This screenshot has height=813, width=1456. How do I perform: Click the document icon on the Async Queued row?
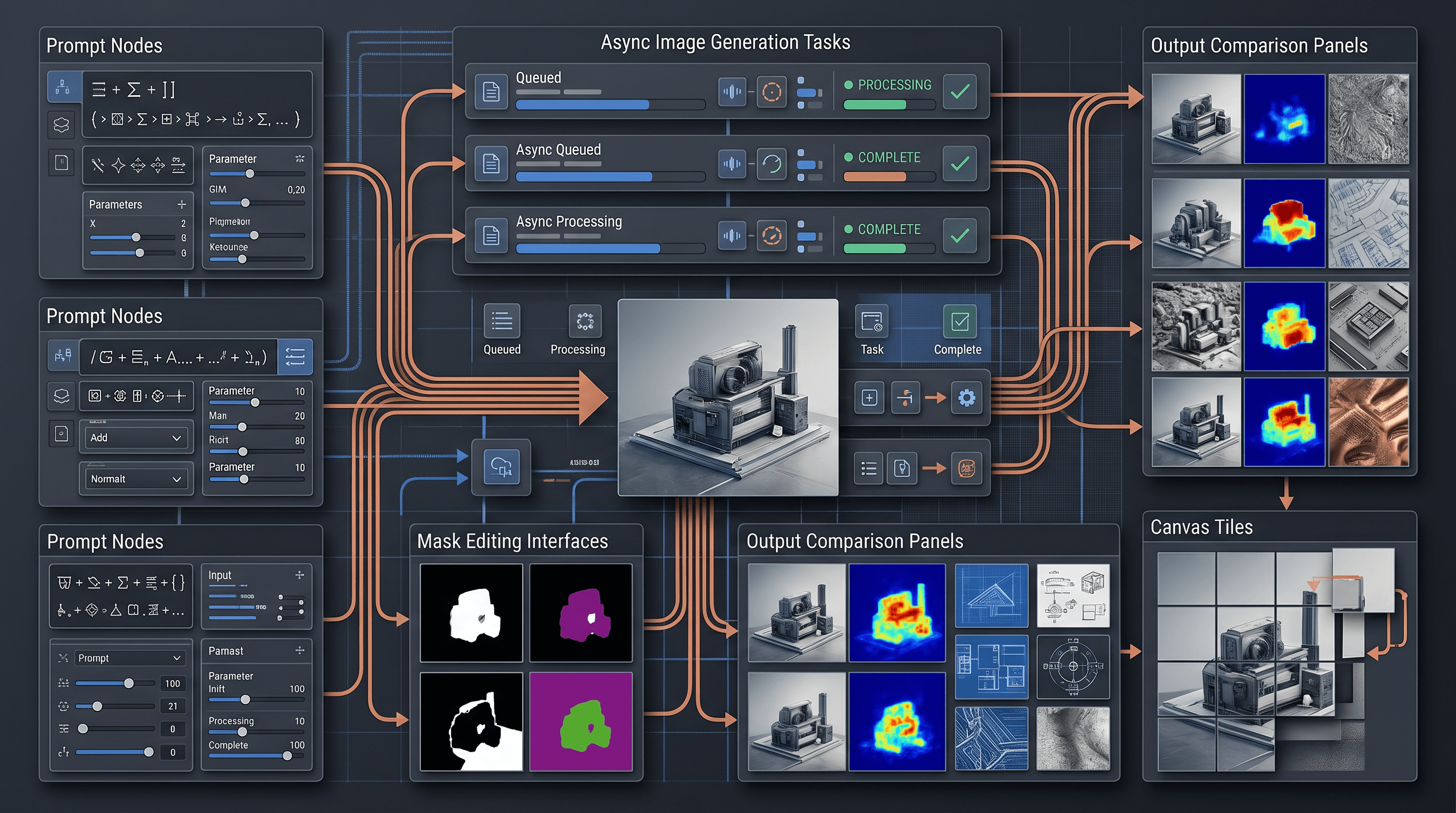(x=491, y=164)
